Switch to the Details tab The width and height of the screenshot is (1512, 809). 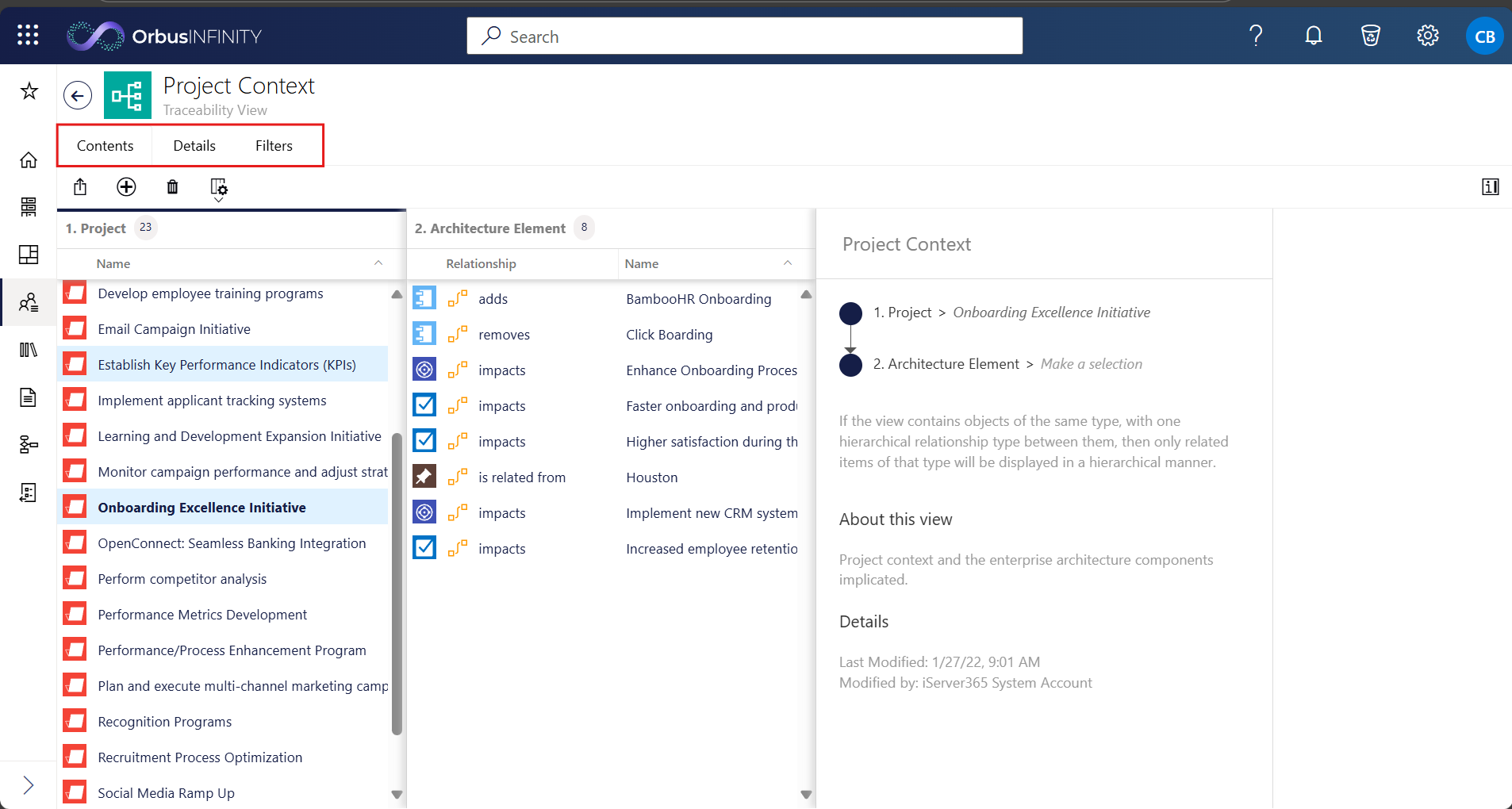[x=194, y=146]
